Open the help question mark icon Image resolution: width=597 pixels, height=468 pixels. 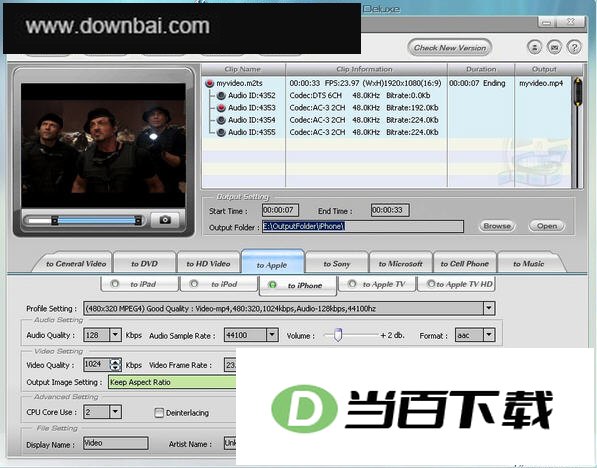(x=574, y=47)
